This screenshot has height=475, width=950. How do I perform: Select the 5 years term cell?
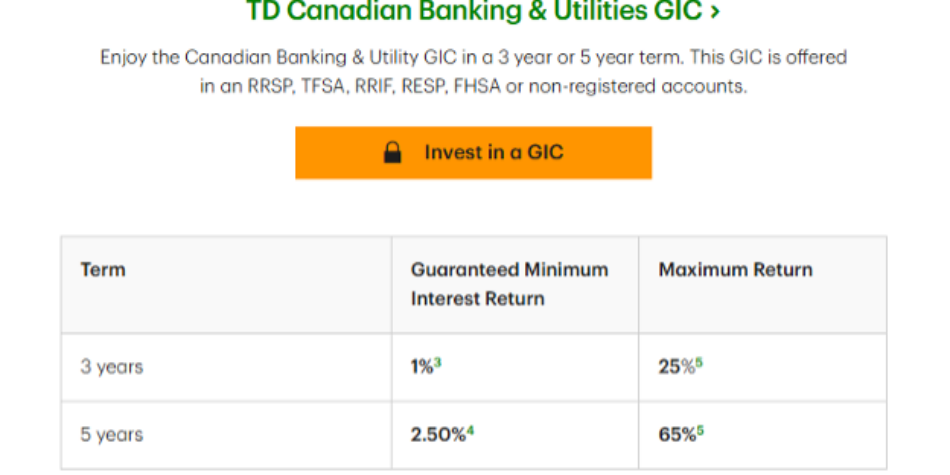point(112,435)
